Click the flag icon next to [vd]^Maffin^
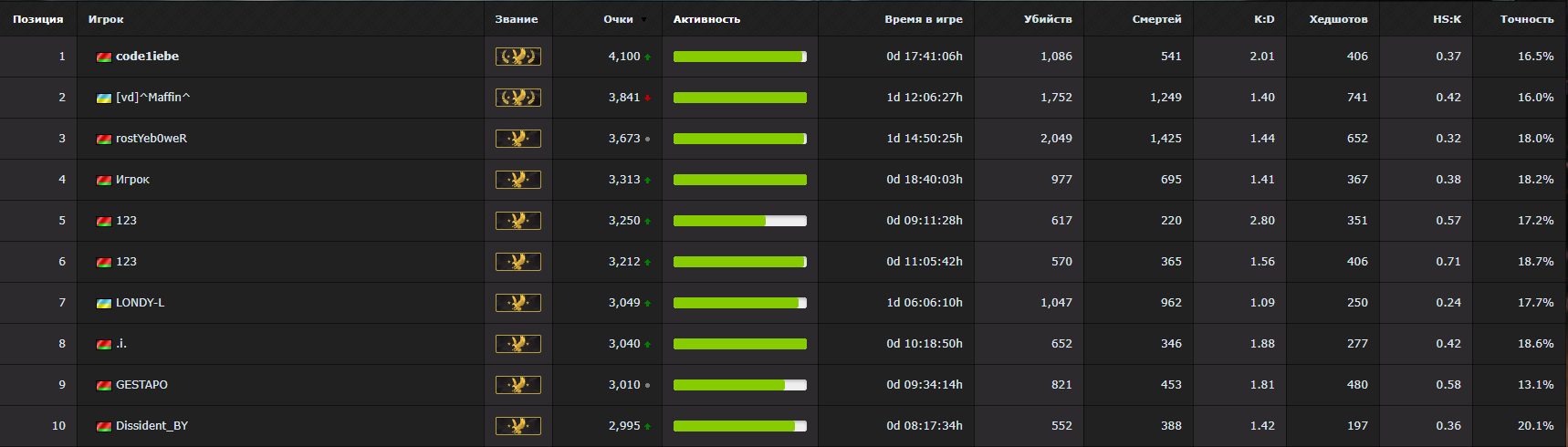 point(104,98)
